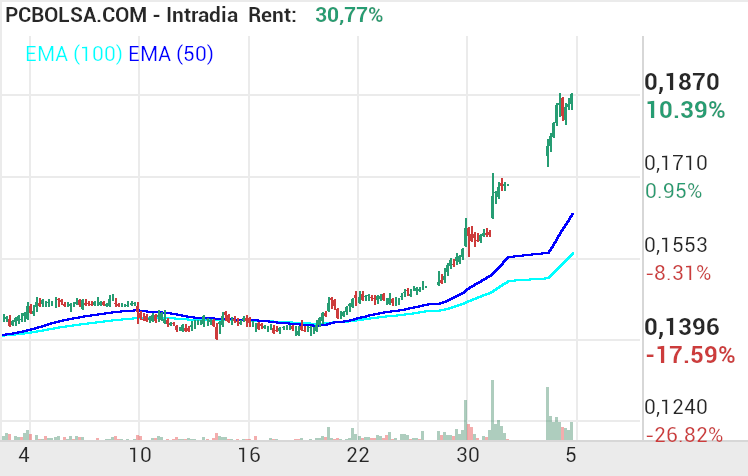Screen dimensions: 748x476
Task: Click the green 10.39% percentage label
Action: coord(685,110)
